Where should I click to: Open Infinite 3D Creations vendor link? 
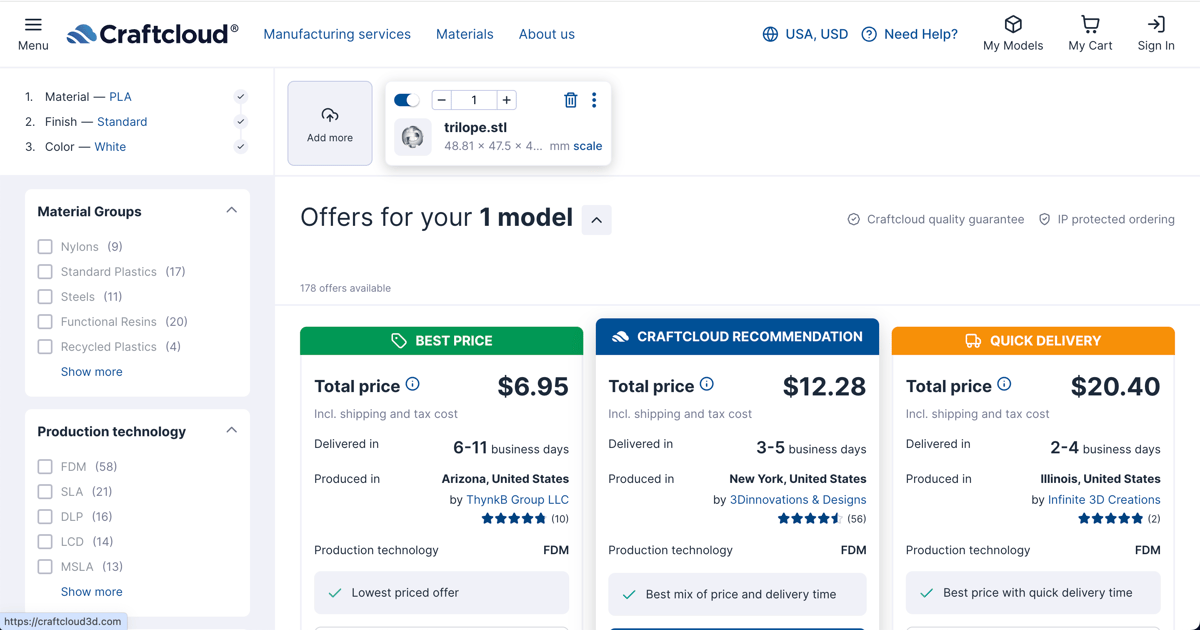point(1104,500)
